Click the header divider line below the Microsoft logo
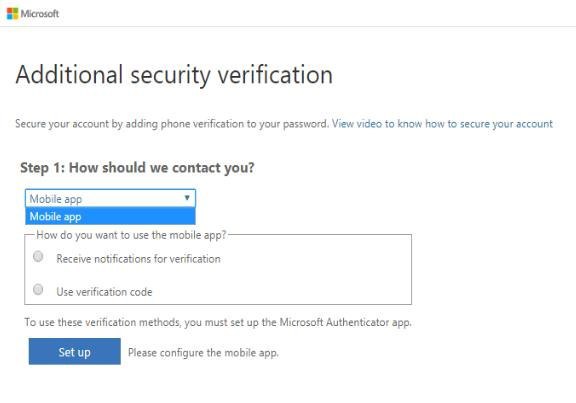This screenshot has height=403, width=576. pyautogui.click(x=288, y=26)
